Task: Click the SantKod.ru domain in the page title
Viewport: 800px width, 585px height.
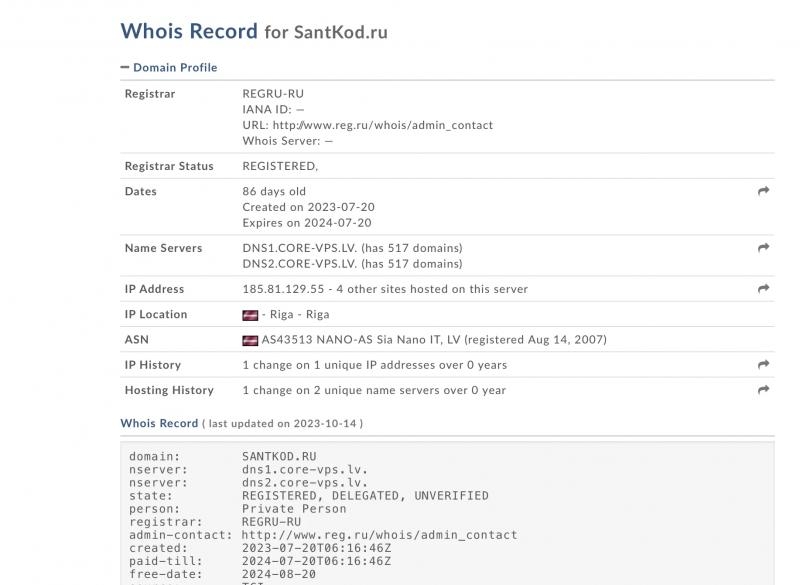Action: click(x=340, y=32)
